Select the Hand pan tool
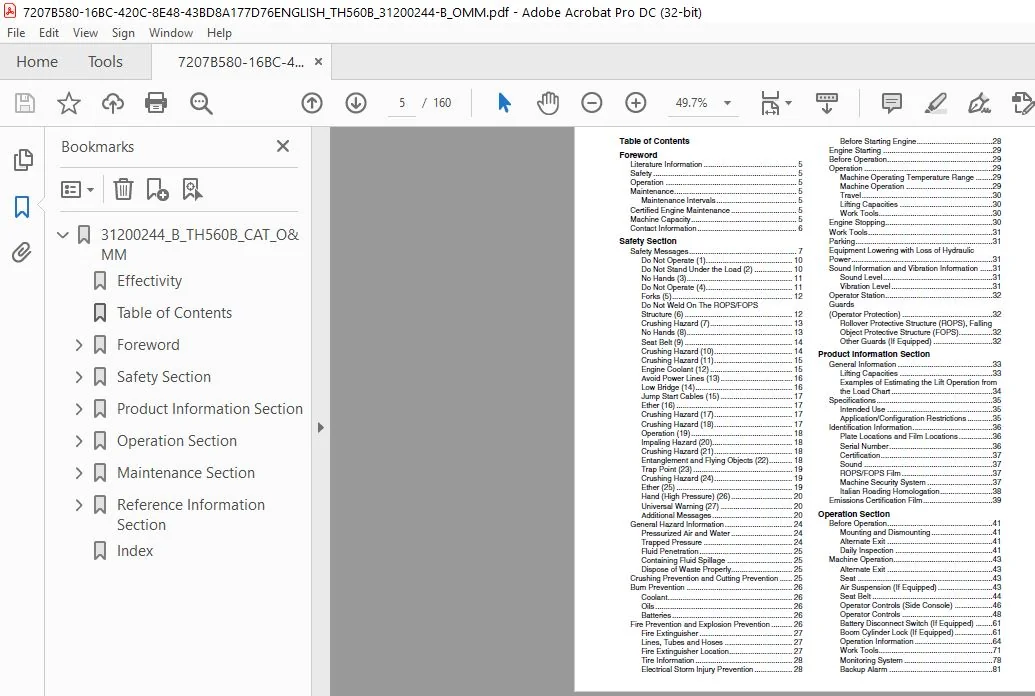This screenshot has width=1035, height=696. tap(548, 103)
